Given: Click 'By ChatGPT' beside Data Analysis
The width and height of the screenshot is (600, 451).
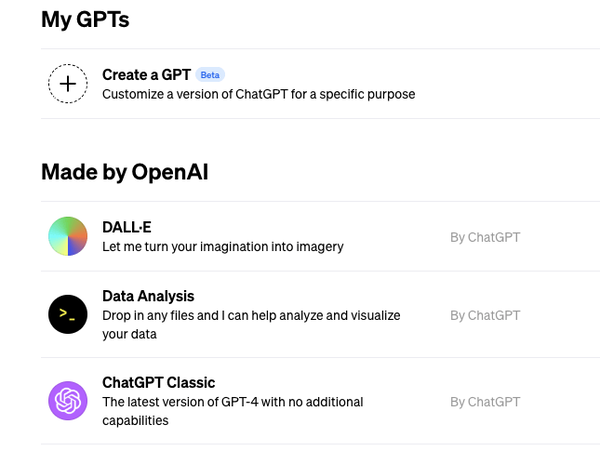Looking at the screenshot, I should point(485,315).
